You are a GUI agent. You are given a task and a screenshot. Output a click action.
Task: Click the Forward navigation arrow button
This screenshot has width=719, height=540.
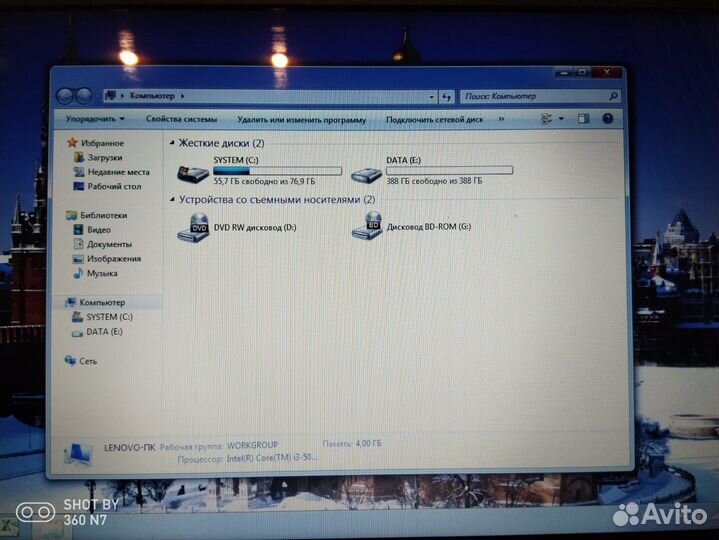click(x=84, y=96)
